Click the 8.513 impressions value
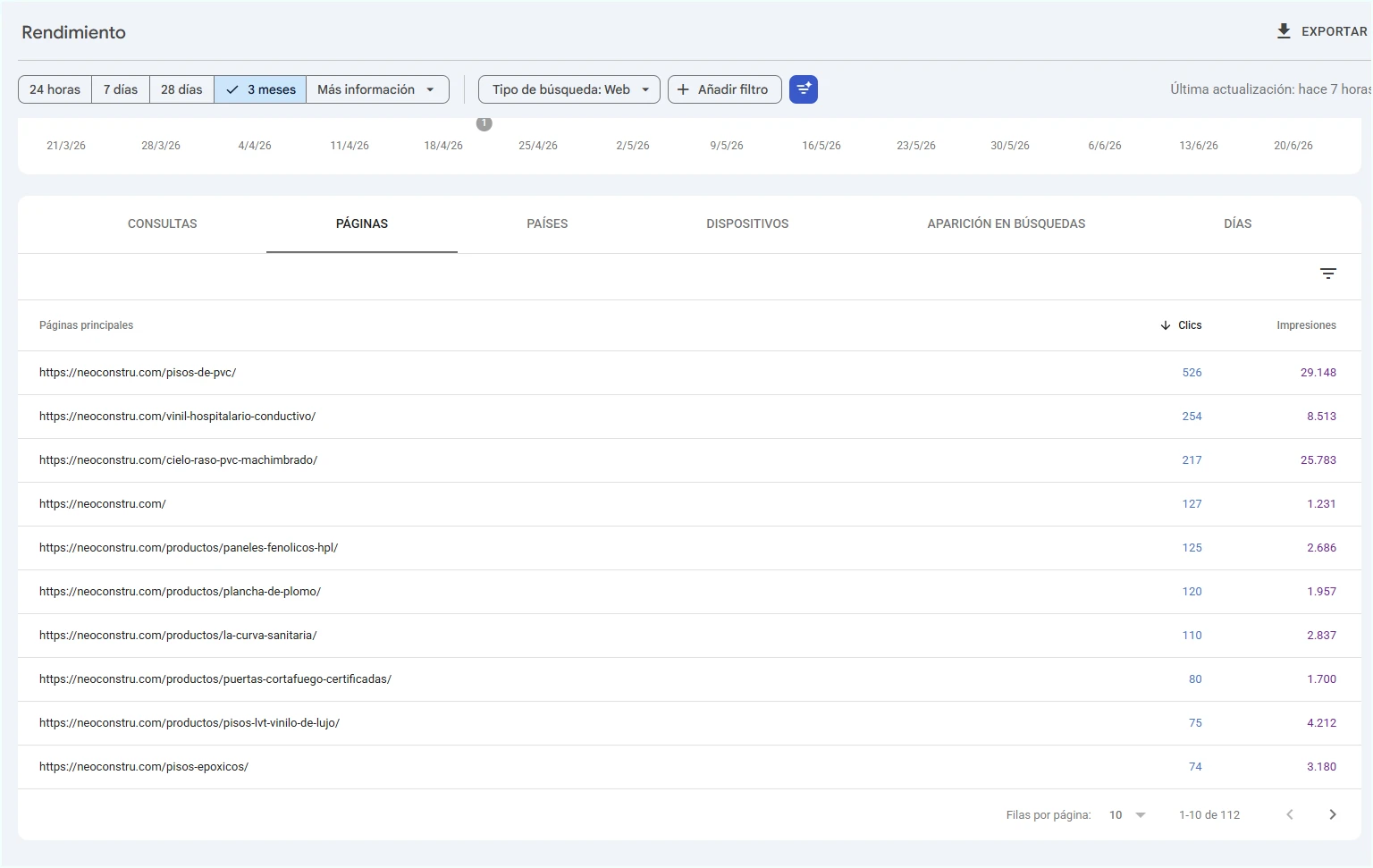This screenshot has width=1373, height=868. click(1322, 417)
